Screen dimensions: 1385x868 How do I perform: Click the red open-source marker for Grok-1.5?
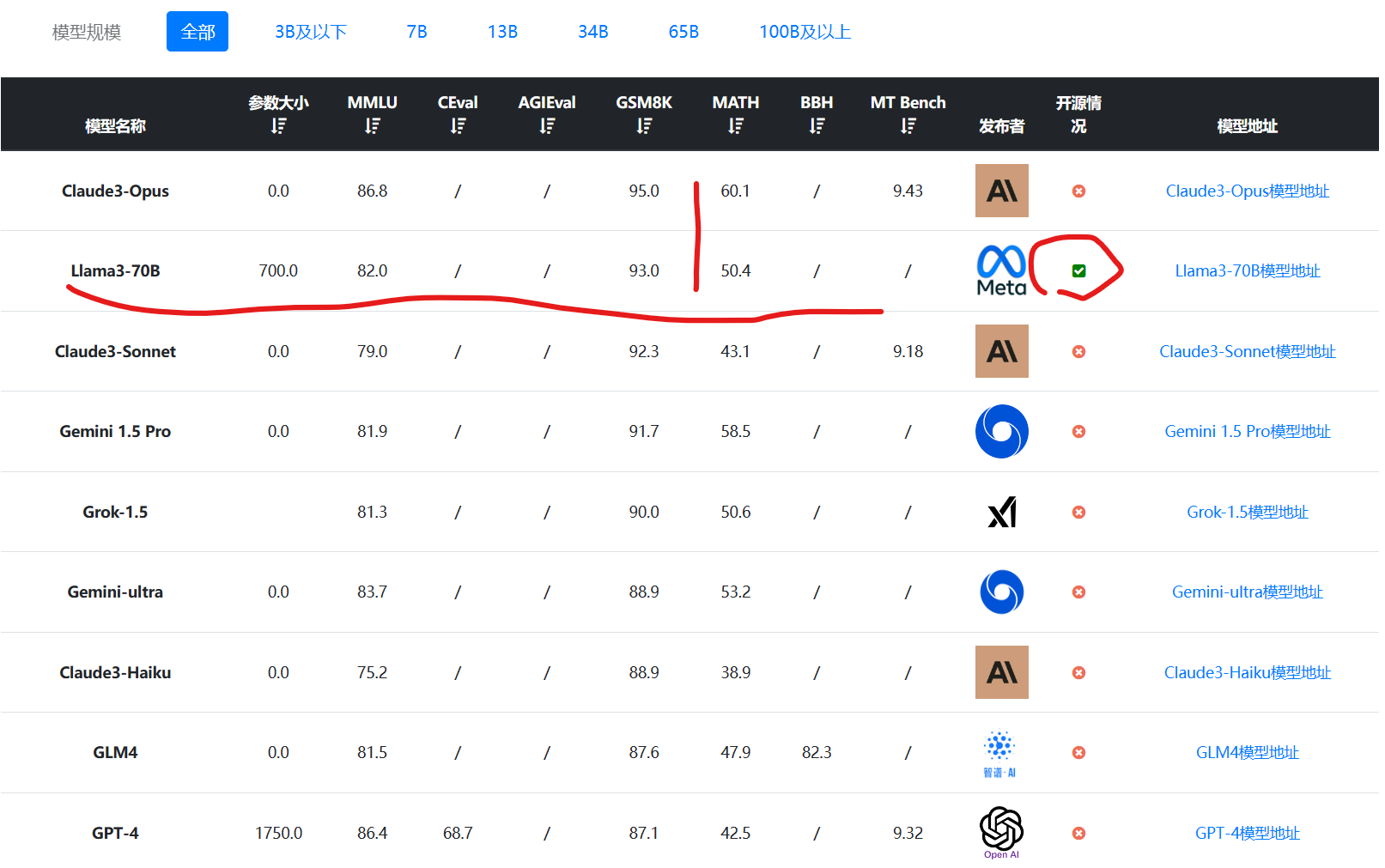1078,512
